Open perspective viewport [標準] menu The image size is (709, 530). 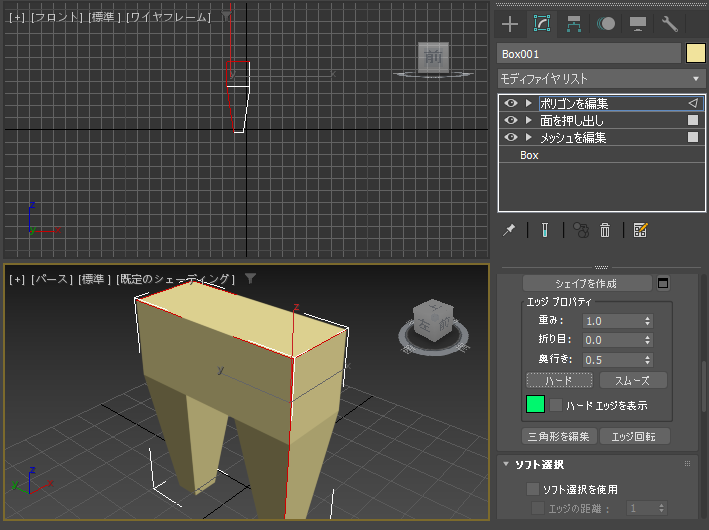point(95,279)
